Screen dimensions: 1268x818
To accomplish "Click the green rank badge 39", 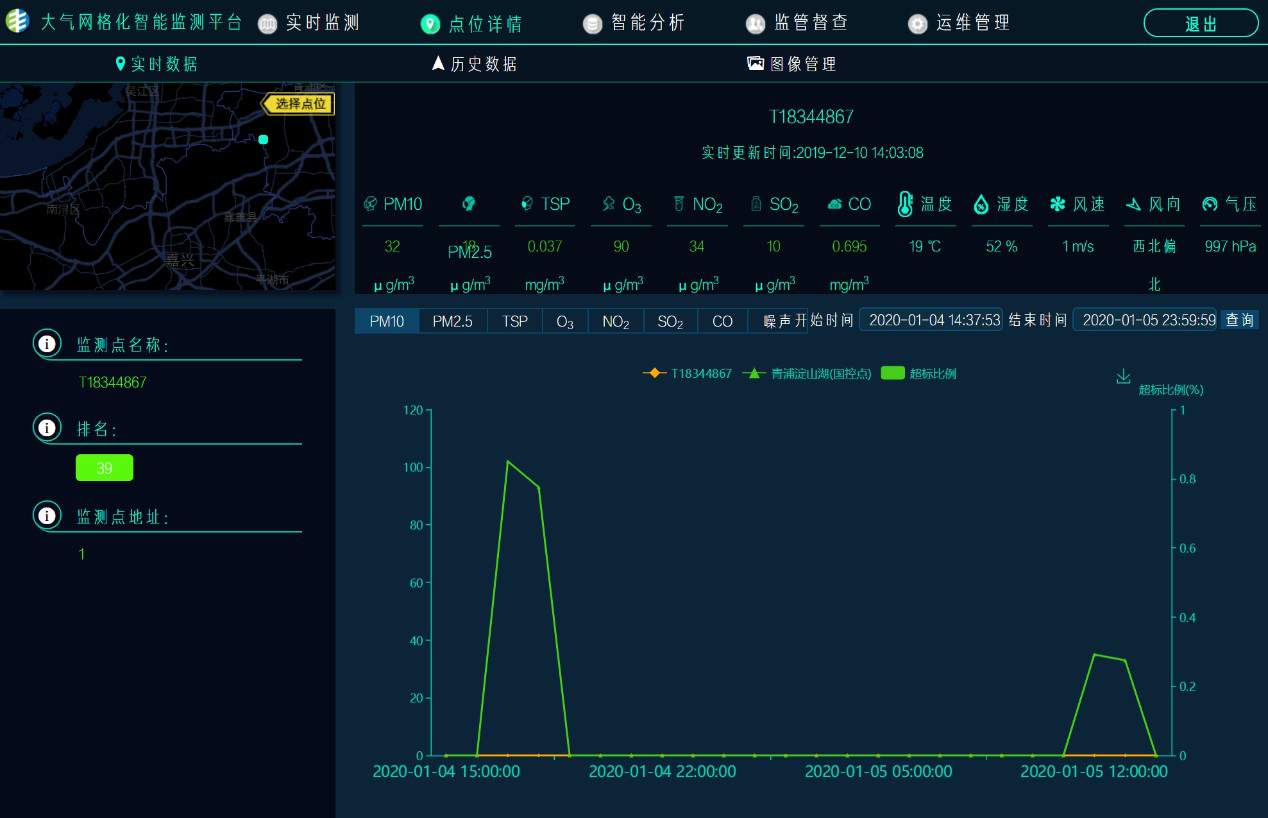I will (x=104, y=468).
